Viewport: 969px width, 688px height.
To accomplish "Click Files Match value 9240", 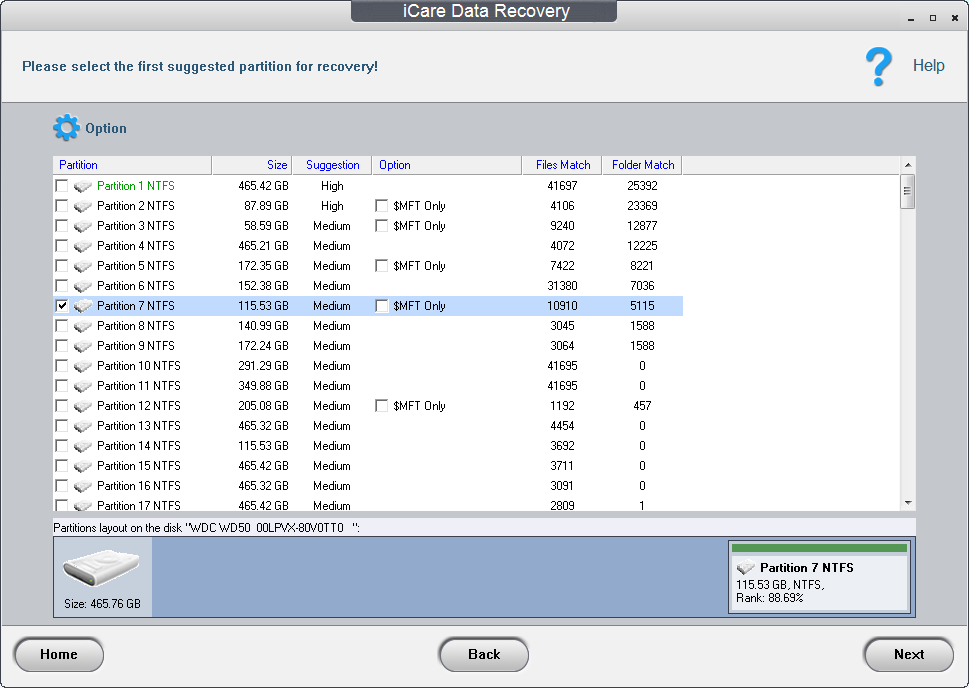I will point(562,226).
